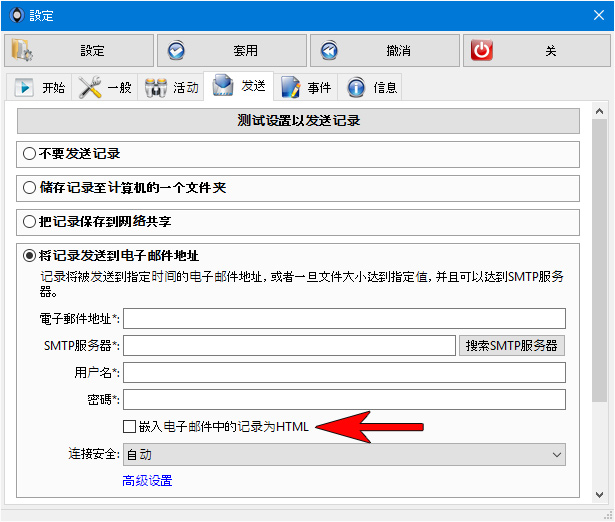615x522 pixels.
Task: Click the notepad-pencil icon on 事件 tab
Action: [291, 87]
